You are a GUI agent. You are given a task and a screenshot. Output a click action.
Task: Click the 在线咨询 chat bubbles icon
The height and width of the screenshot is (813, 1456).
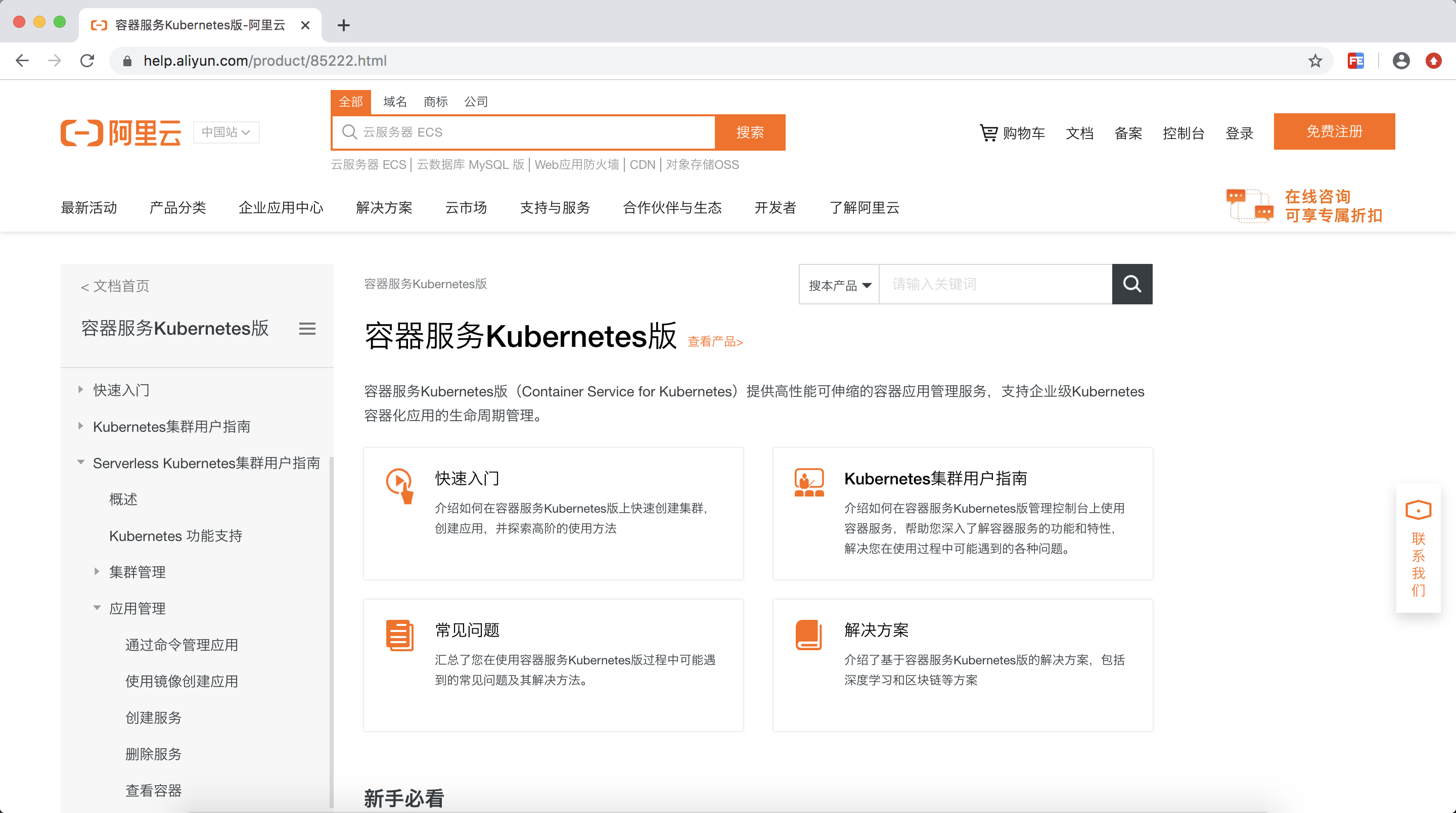coord(1249,206)
